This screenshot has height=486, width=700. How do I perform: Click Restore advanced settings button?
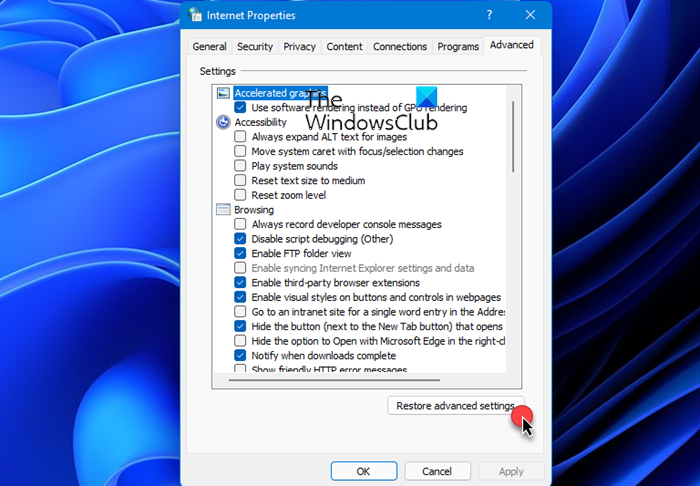455,406
